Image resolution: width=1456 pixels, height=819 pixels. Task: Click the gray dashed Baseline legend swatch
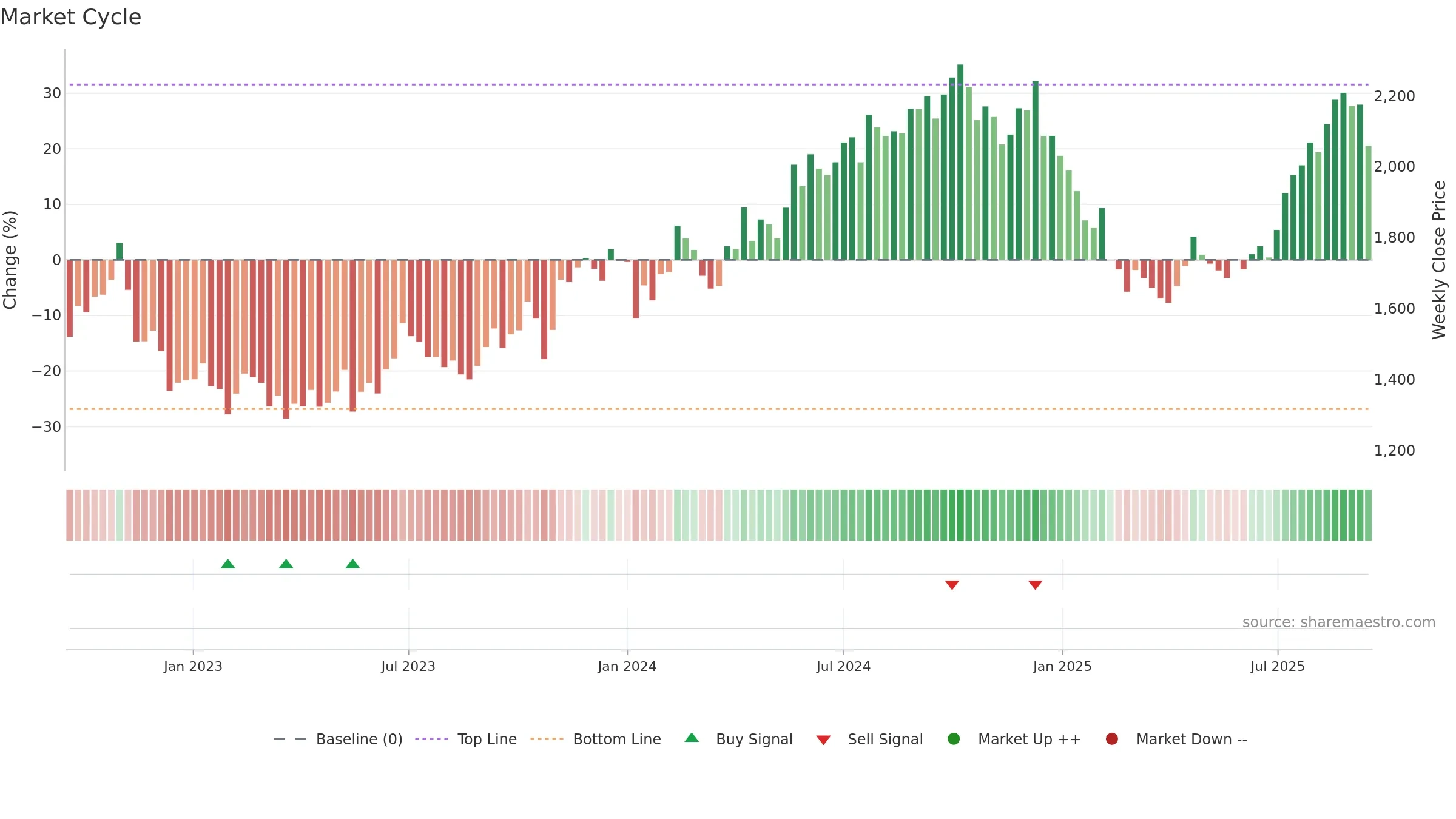tap(290, 739)
